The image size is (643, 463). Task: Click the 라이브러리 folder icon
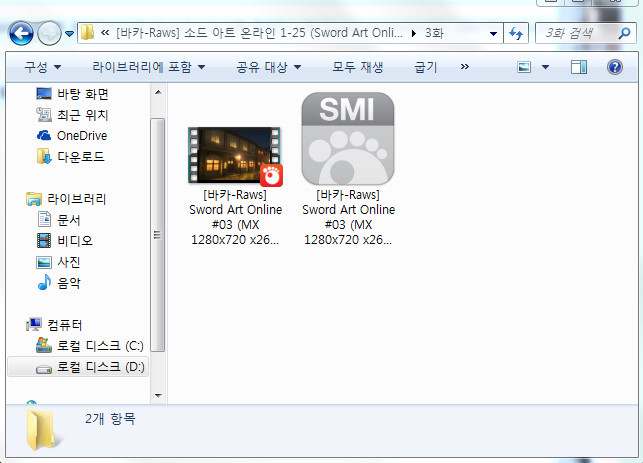coord(34,199)
